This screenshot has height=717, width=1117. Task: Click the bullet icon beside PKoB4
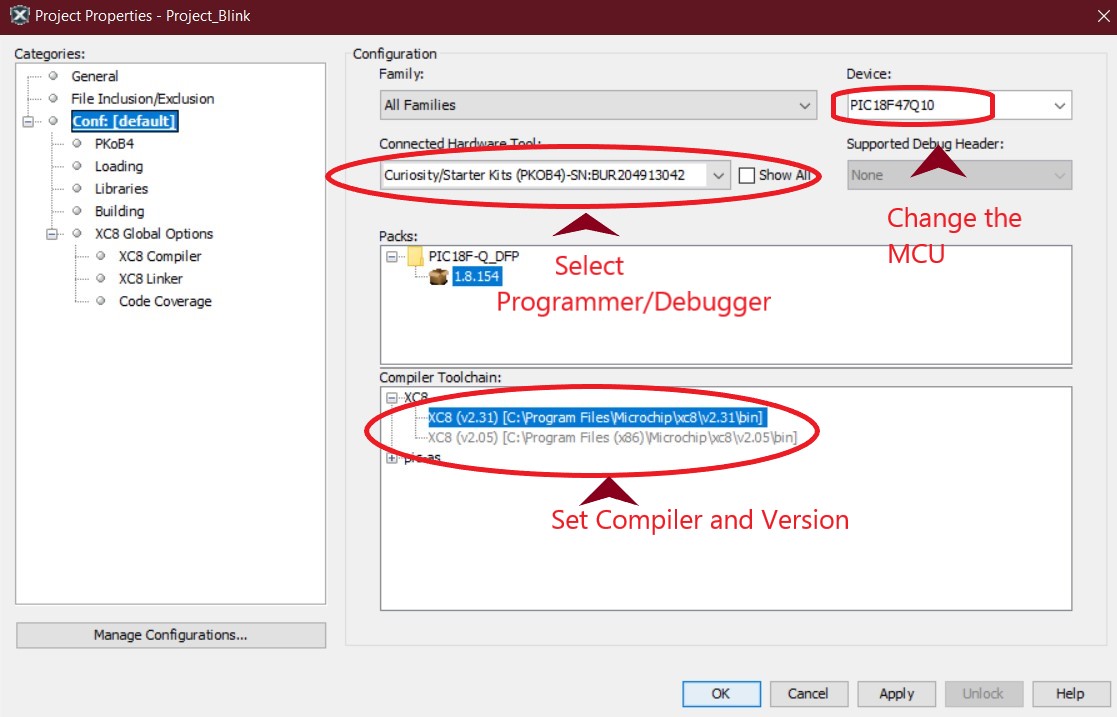[77, 144]
